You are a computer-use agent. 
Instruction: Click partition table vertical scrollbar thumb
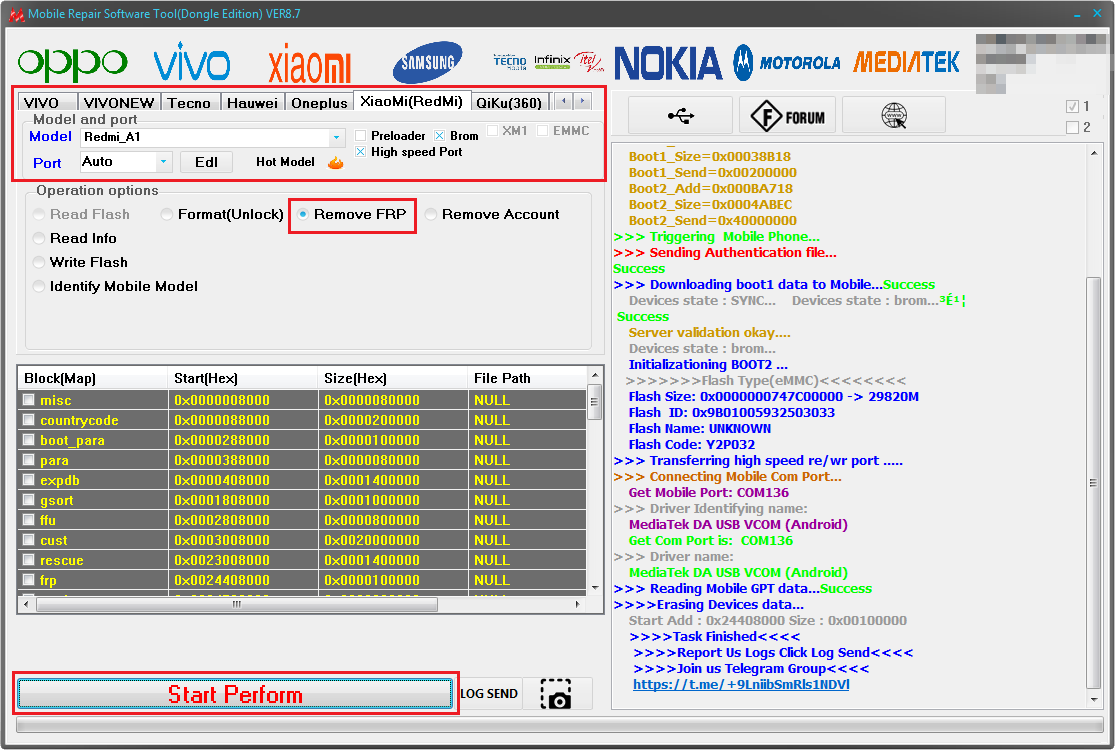click(x=595, y=402)
